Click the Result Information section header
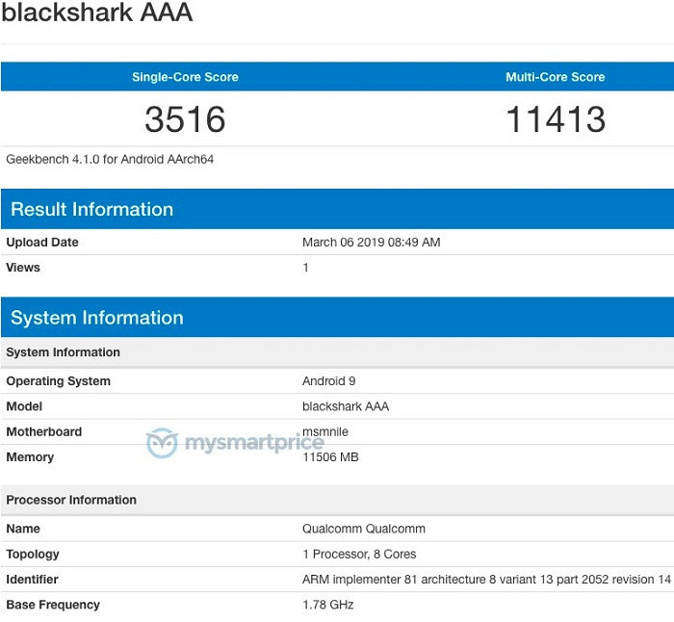The image size is (674, 622). (92, 209)
